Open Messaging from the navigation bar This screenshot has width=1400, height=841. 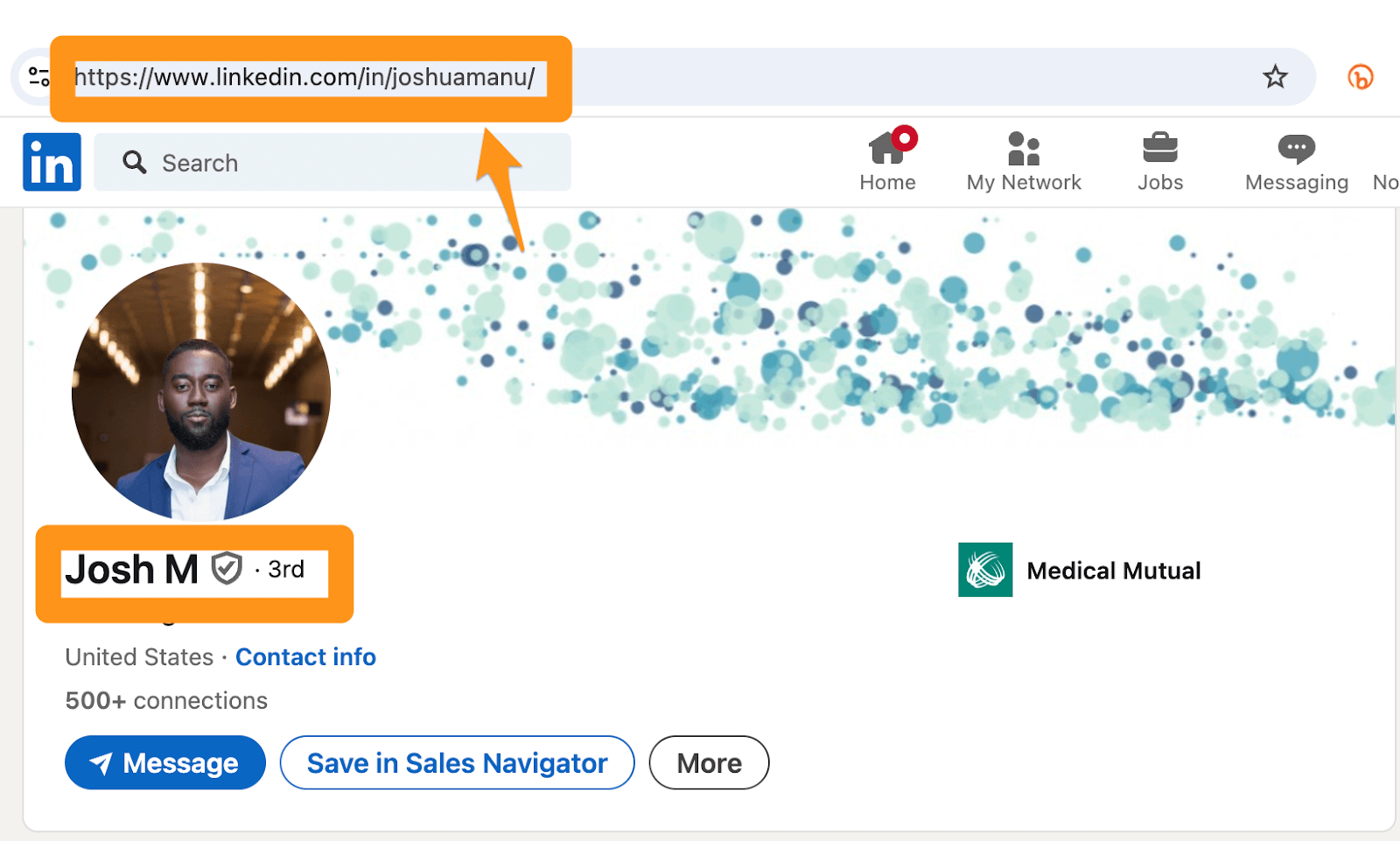[x=1296, y=162]
